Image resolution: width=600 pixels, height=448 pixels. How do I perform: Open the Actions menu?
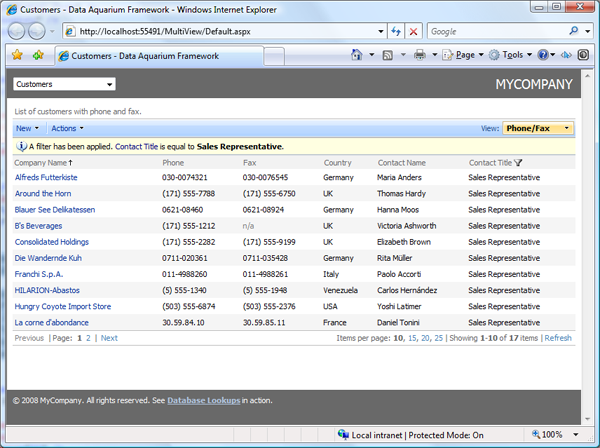[65, 128]
